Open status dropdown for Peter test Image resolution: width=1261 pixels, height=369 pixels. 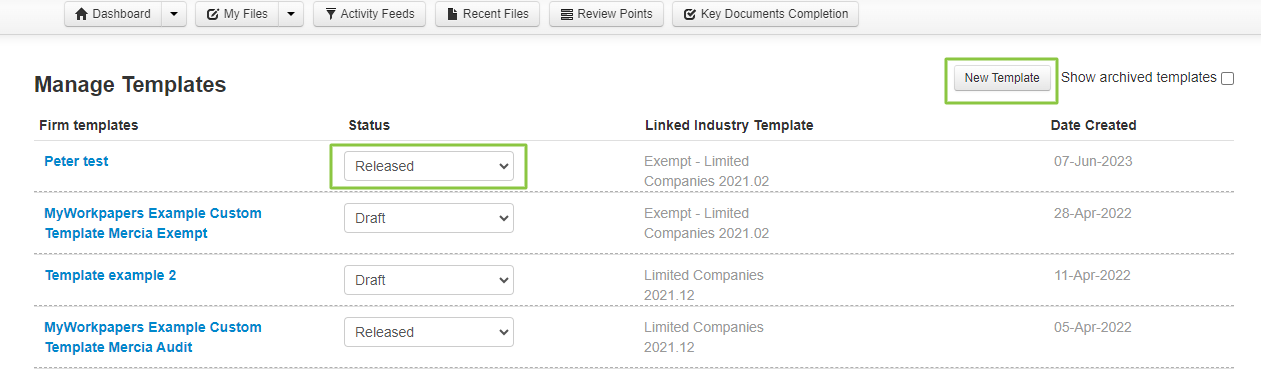[x=429, y=166]
